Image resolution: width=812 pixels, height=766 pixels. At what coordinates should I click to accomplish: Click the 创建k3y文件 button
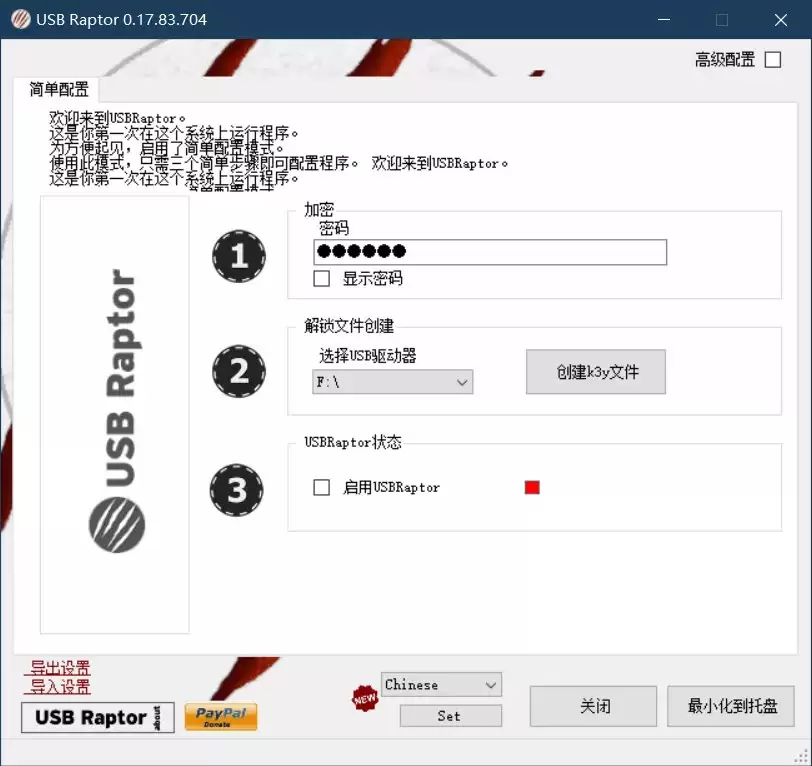(596, 372)
